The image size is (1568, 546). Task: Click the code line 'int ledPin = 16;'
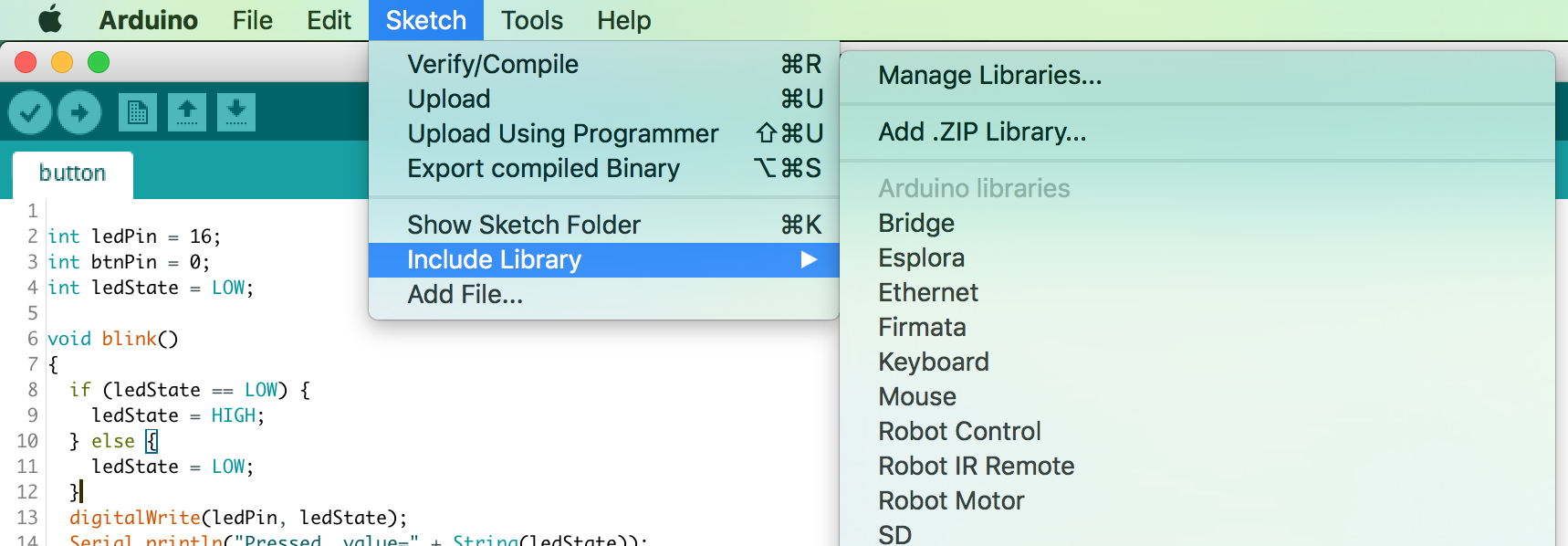pos(134,236)
